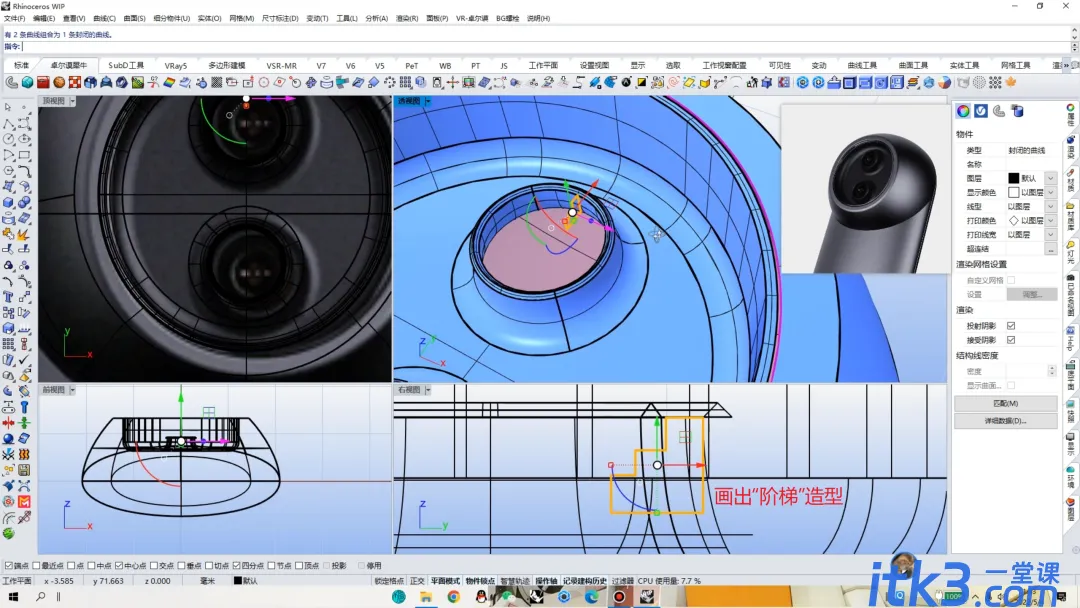Select the pointer tool in left toolbar

point(8,107)
